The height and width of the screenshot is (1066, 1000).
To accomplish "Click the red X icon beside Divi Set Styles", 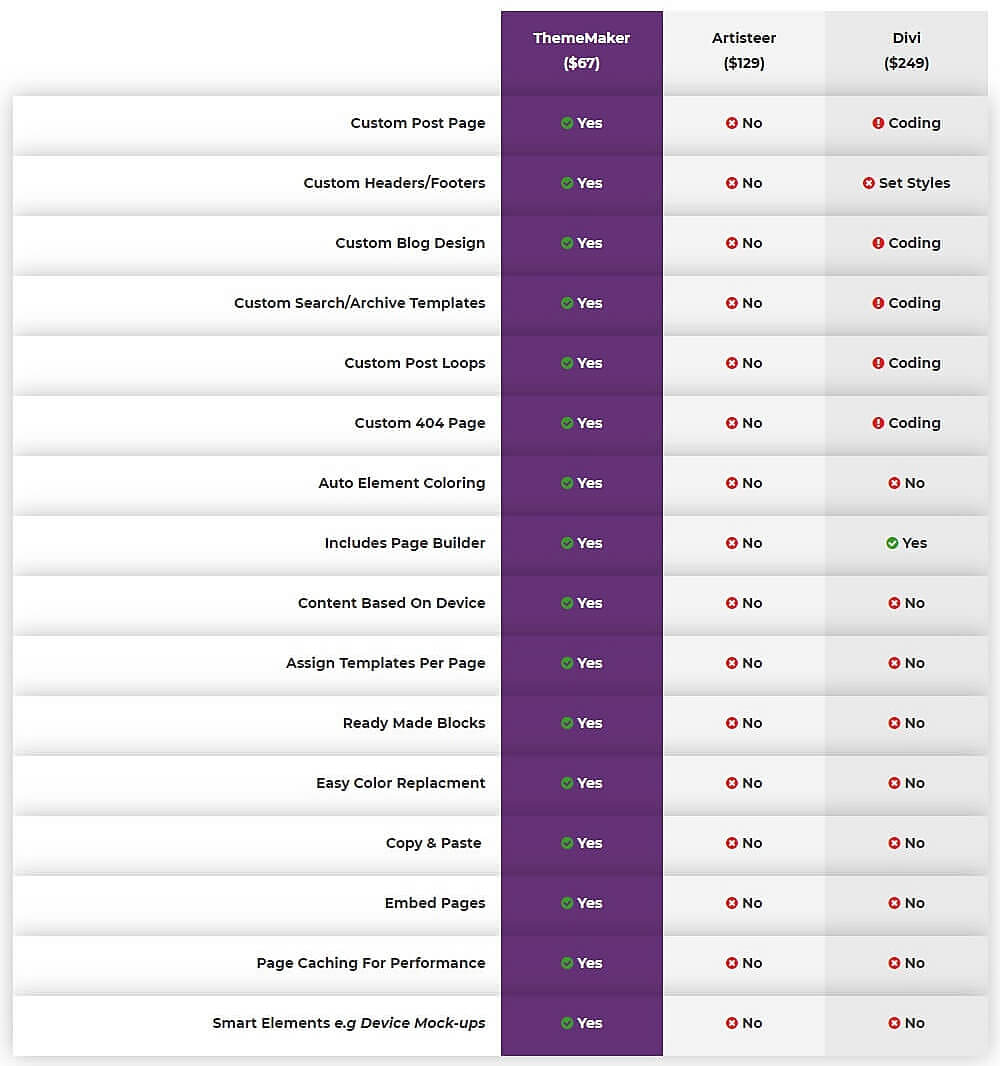I will tap(869, 183).
